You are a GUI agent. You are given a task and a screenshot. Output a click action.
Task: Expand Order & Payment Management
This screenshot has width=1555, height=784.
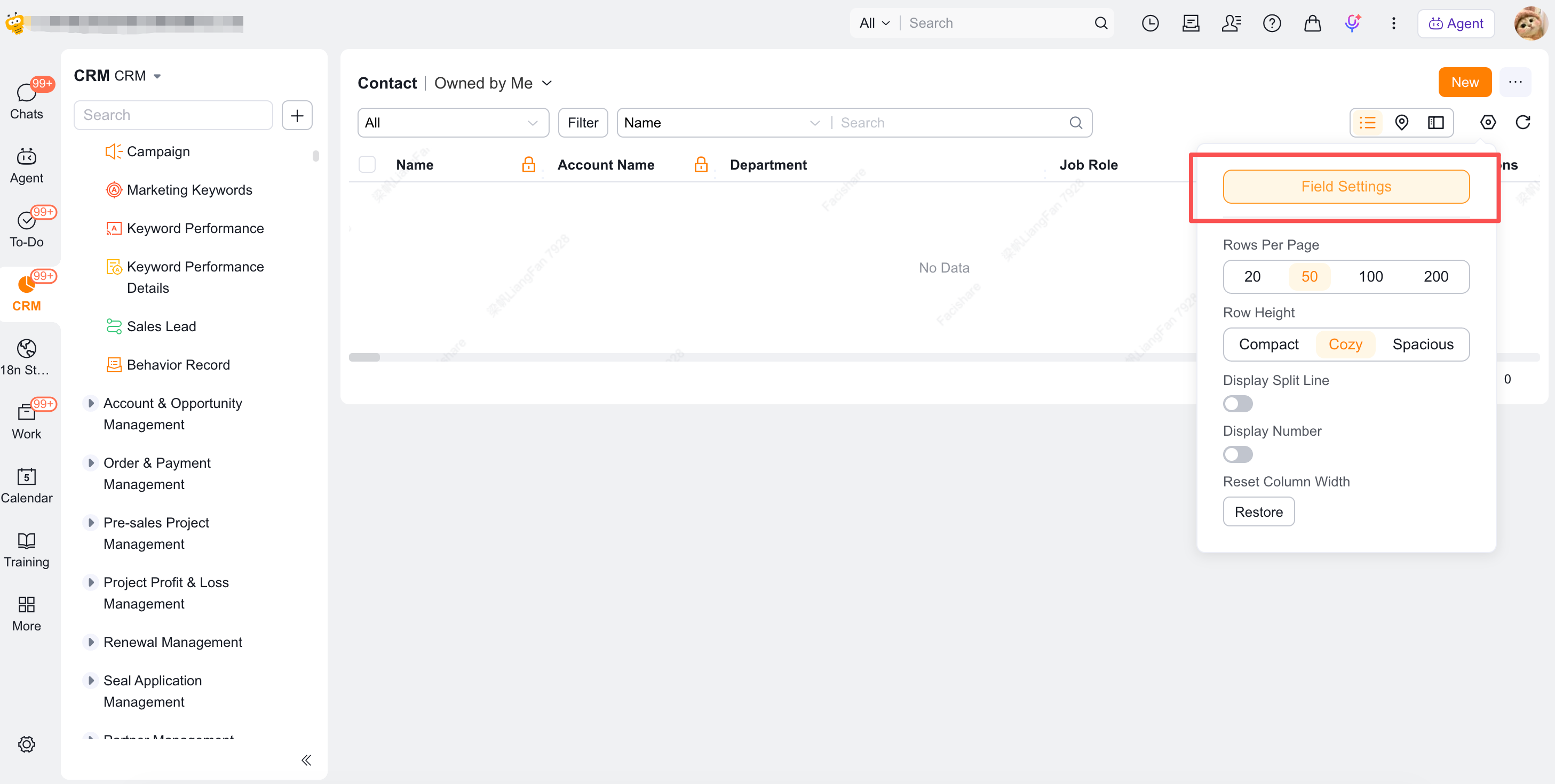click(x=91, y=462)
